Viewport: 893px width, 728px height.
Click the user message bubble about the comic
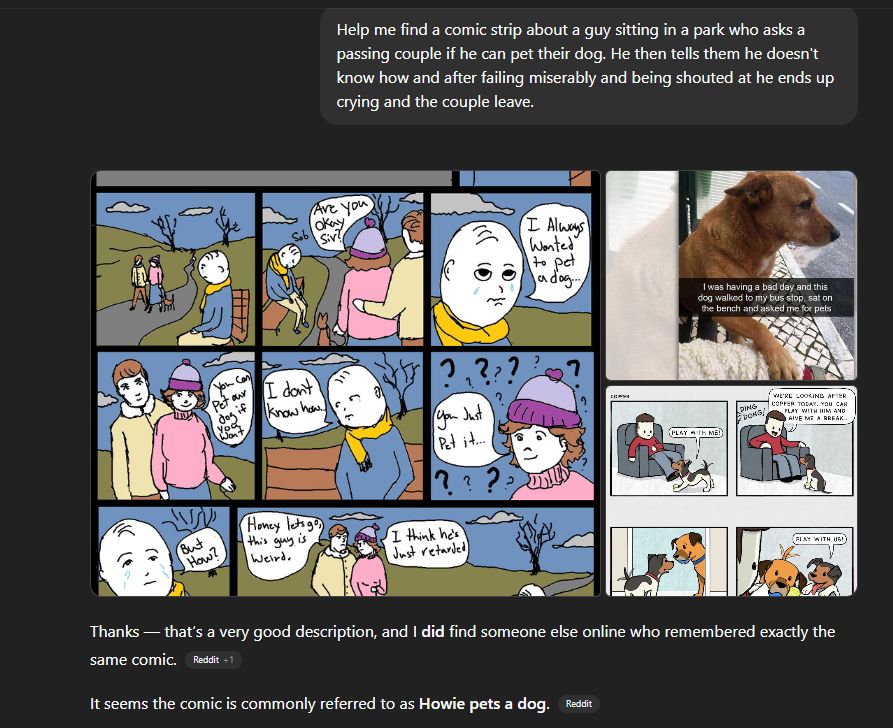pos(589,66)
